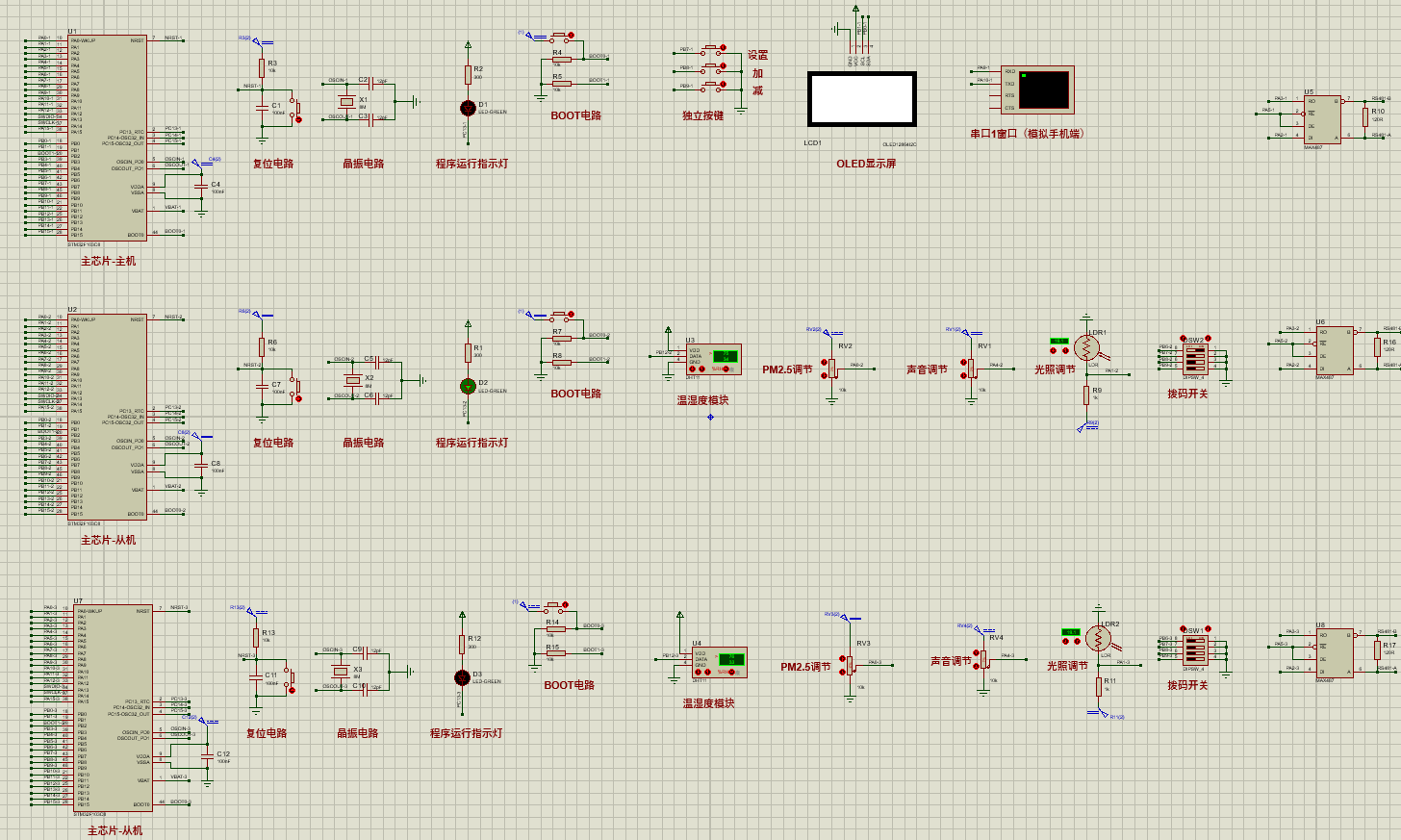Image resolution: width=1401 pixels, height=840 pixels.
Task: Select the D1 green LED
Action: [x=469, y=108]
